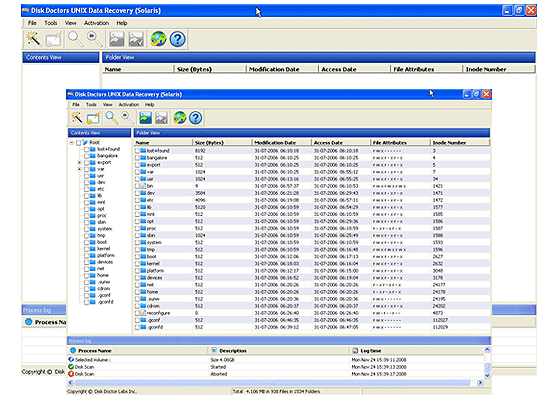Click the Description column header icon in process log
The height and width of the screenshot is (405, 558).
[214, 351]
